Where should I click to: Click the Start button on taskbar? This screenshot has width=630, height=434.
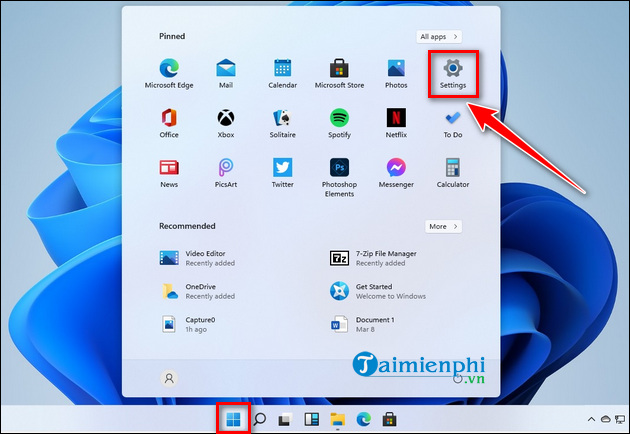click(x=233, y=420)
